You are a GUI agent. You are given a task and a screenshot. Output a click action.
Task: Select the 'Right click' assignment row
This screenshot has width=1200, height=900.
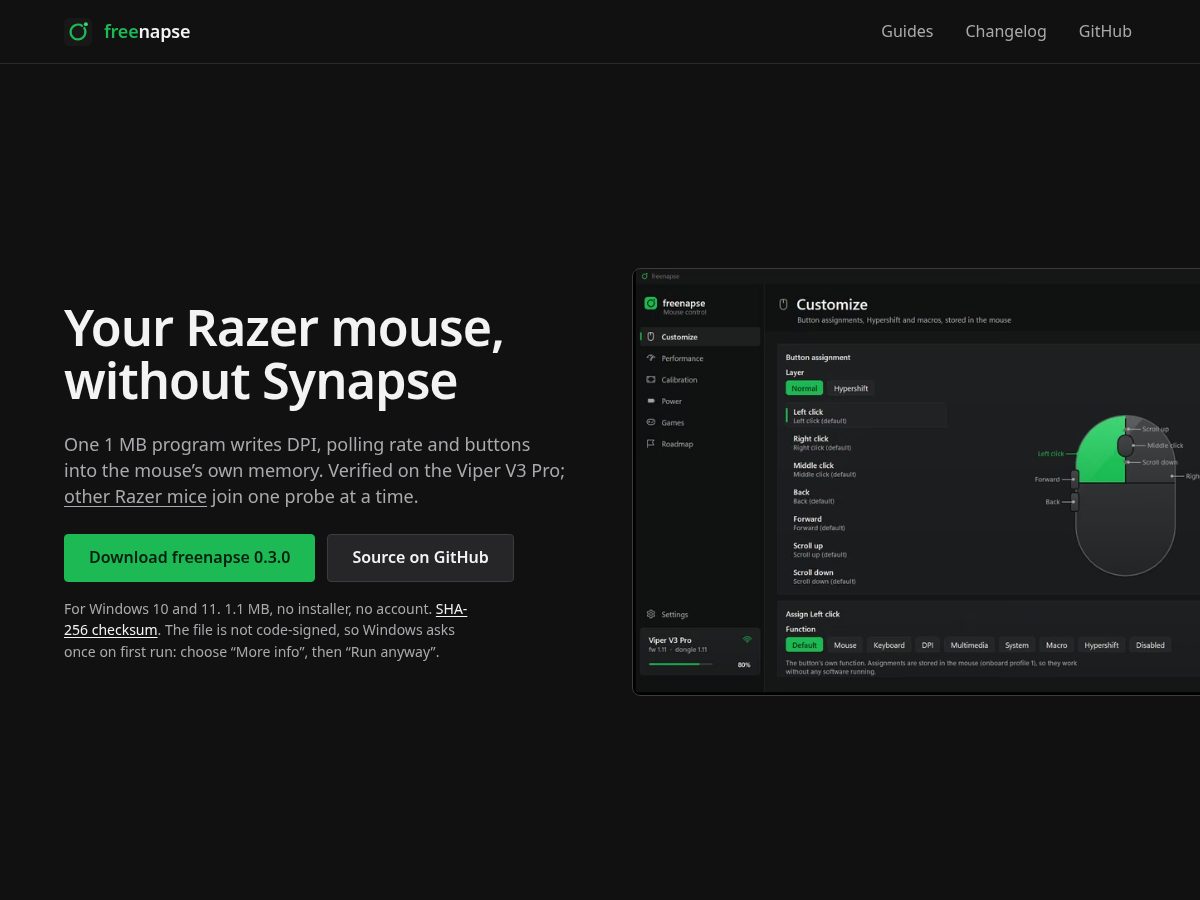coord(866,442)
